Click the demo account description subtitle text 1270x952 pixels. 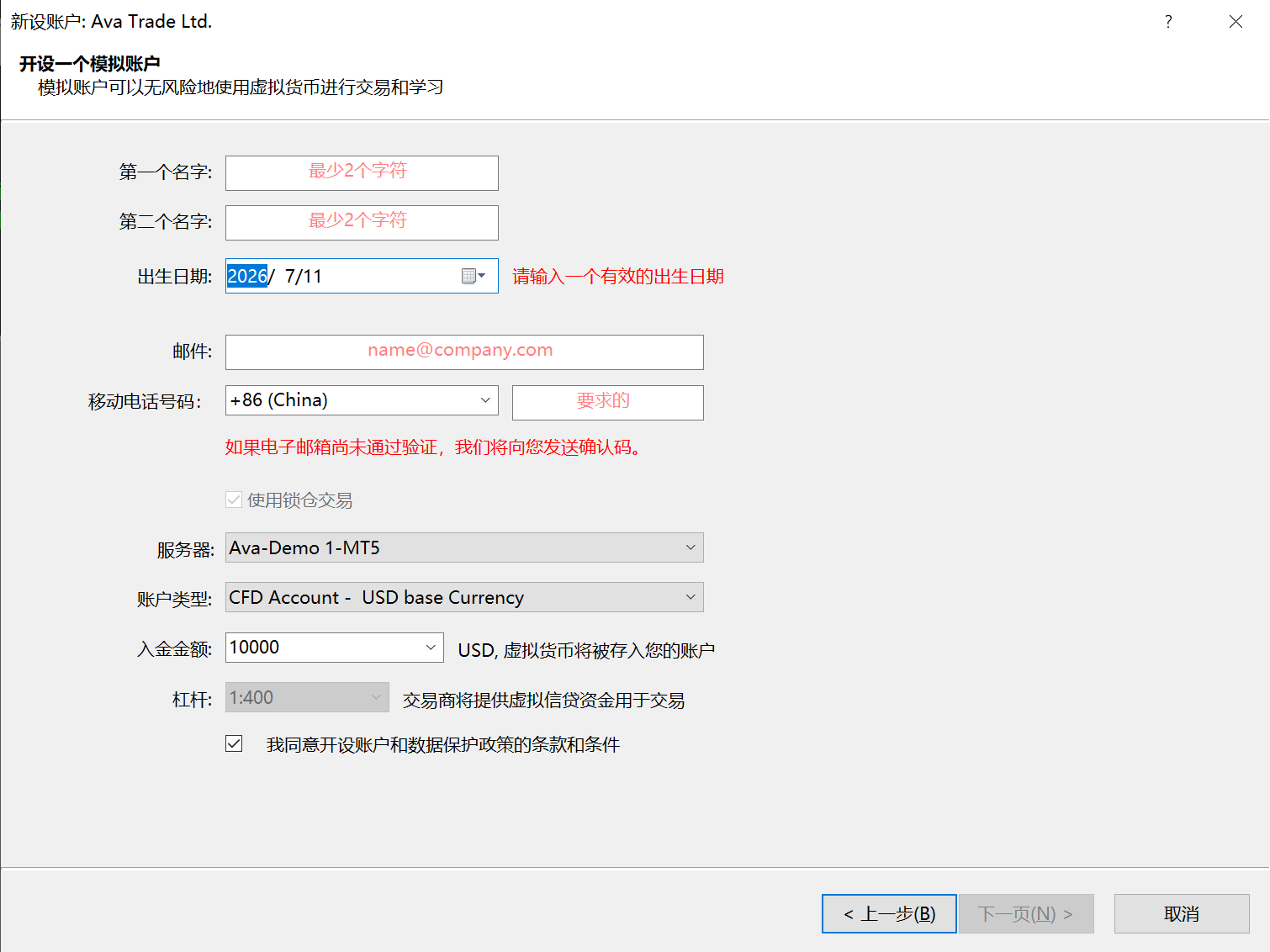tap(241, 87)
